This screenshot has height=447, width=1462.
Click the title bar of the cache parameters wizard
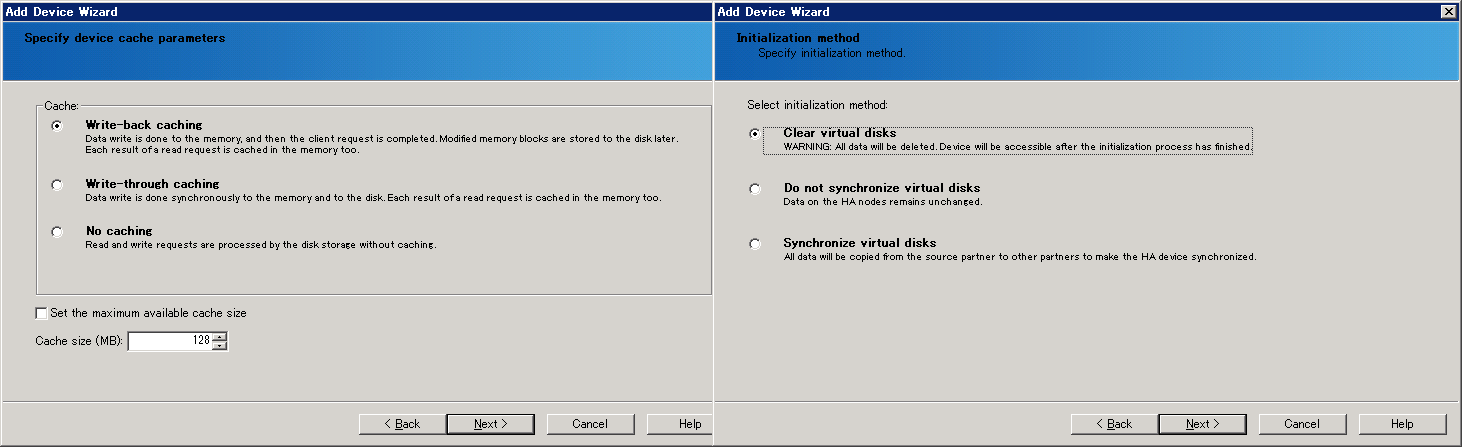pyautogui.click(x=356, y=11)
